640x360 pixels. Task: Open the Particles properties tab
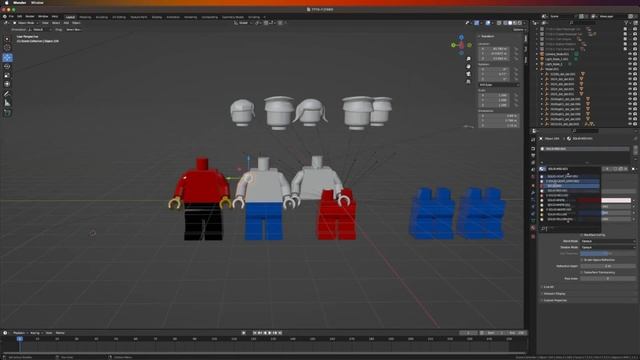coord(533,201)
